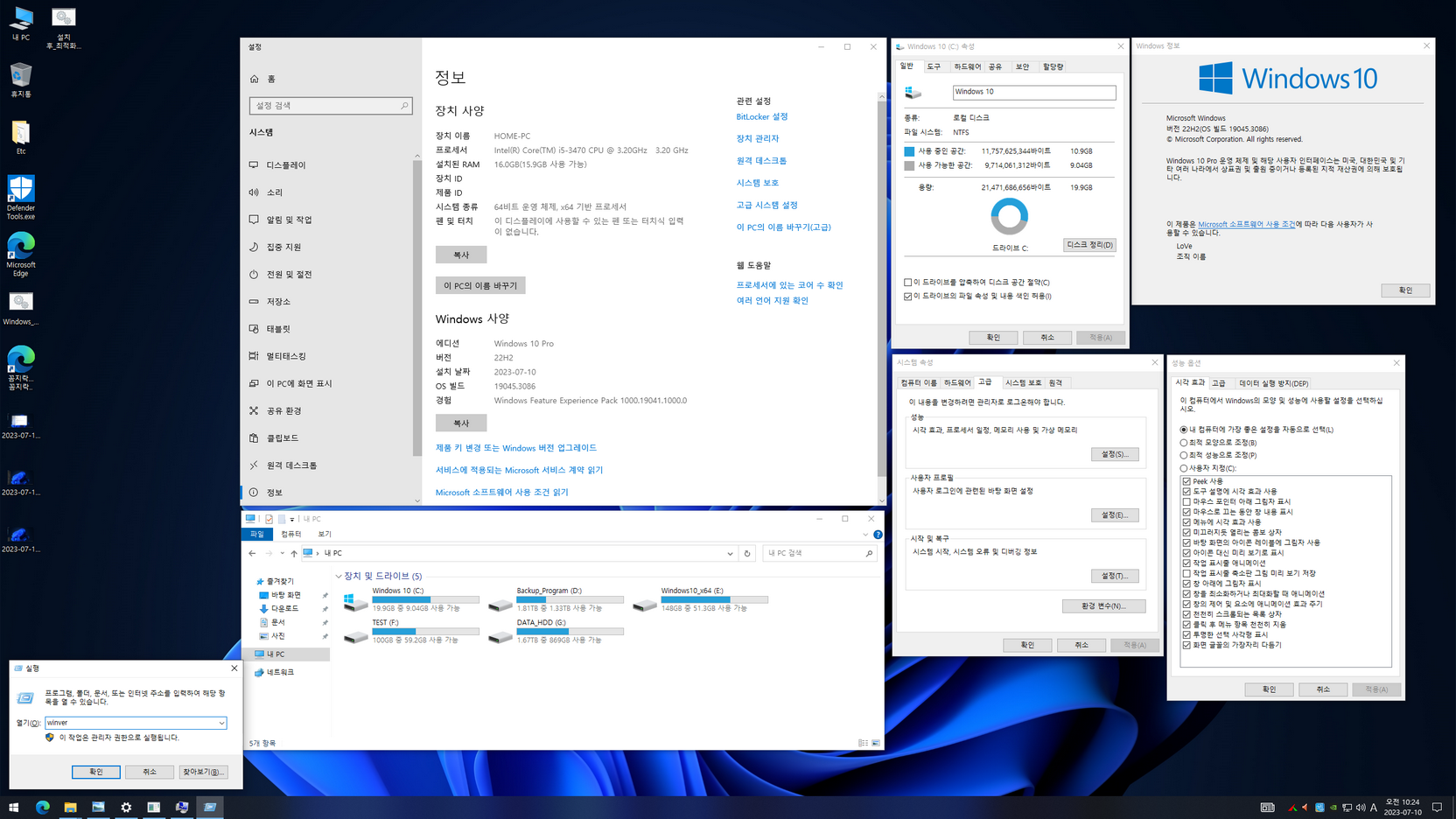This screenshot has height=819, width=1456.
Task: Click the Windows10_x64 (E:) capacity bar
Action: point(714,599)
